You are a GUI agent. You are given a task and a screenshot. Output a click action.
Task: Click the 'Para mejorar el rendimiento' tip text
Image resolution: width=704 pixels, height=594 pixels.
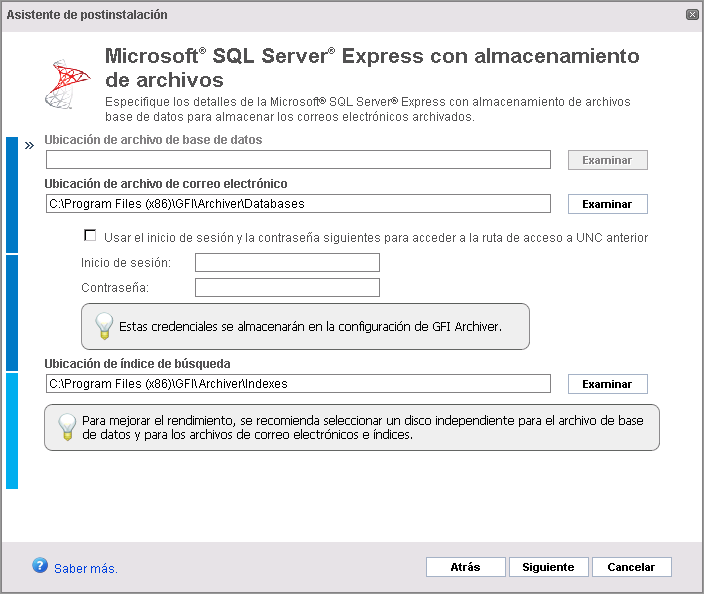[363, 427]
